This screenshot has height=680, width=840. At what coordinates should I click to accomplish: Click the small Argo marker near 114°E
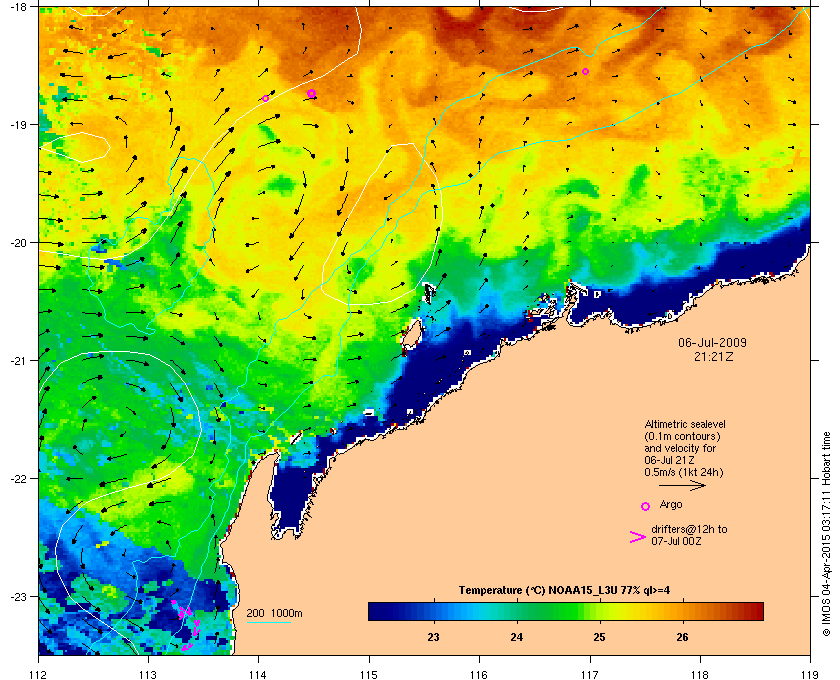coord(266,99)
